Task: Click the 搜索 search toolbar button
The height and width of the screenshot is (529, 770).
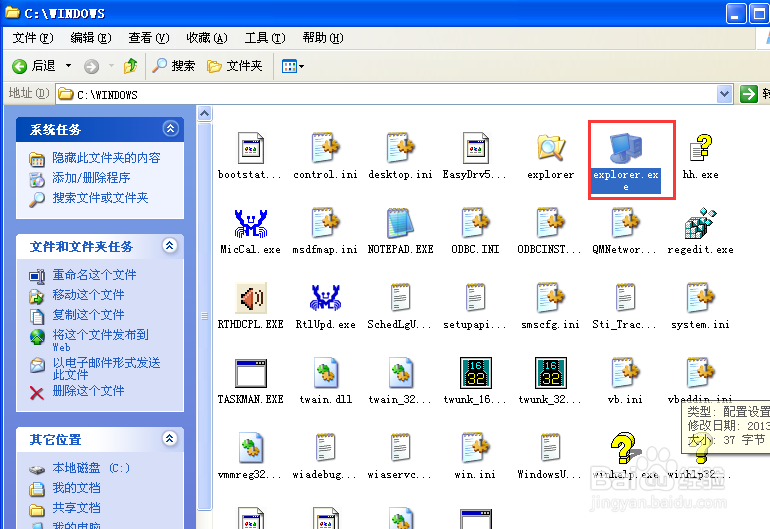Action: point(173,66)
